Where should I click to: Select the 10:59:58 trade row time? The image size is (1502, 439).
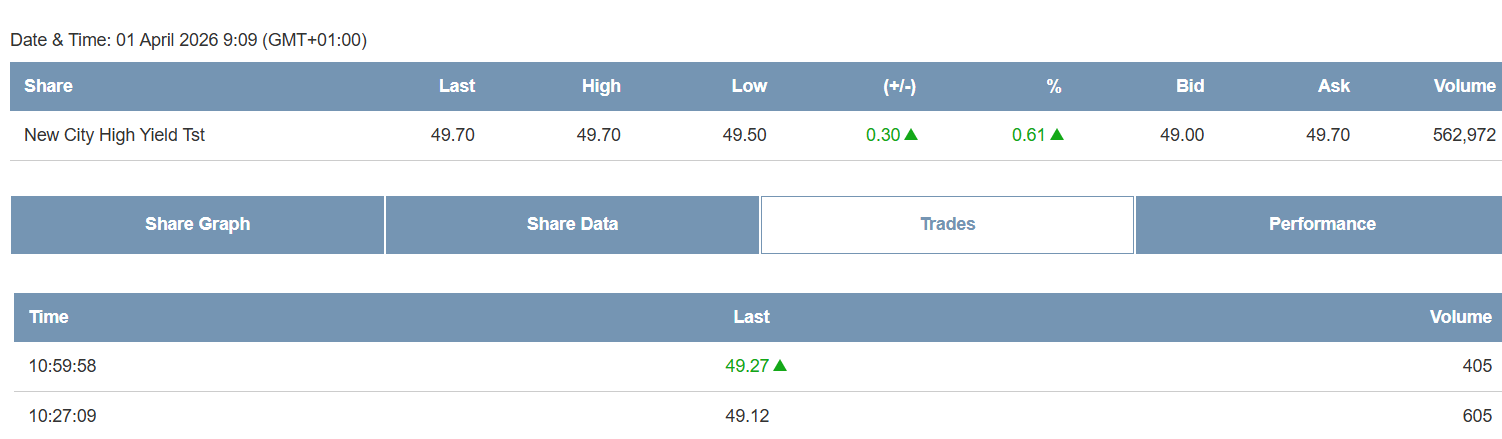click(62, 366)
